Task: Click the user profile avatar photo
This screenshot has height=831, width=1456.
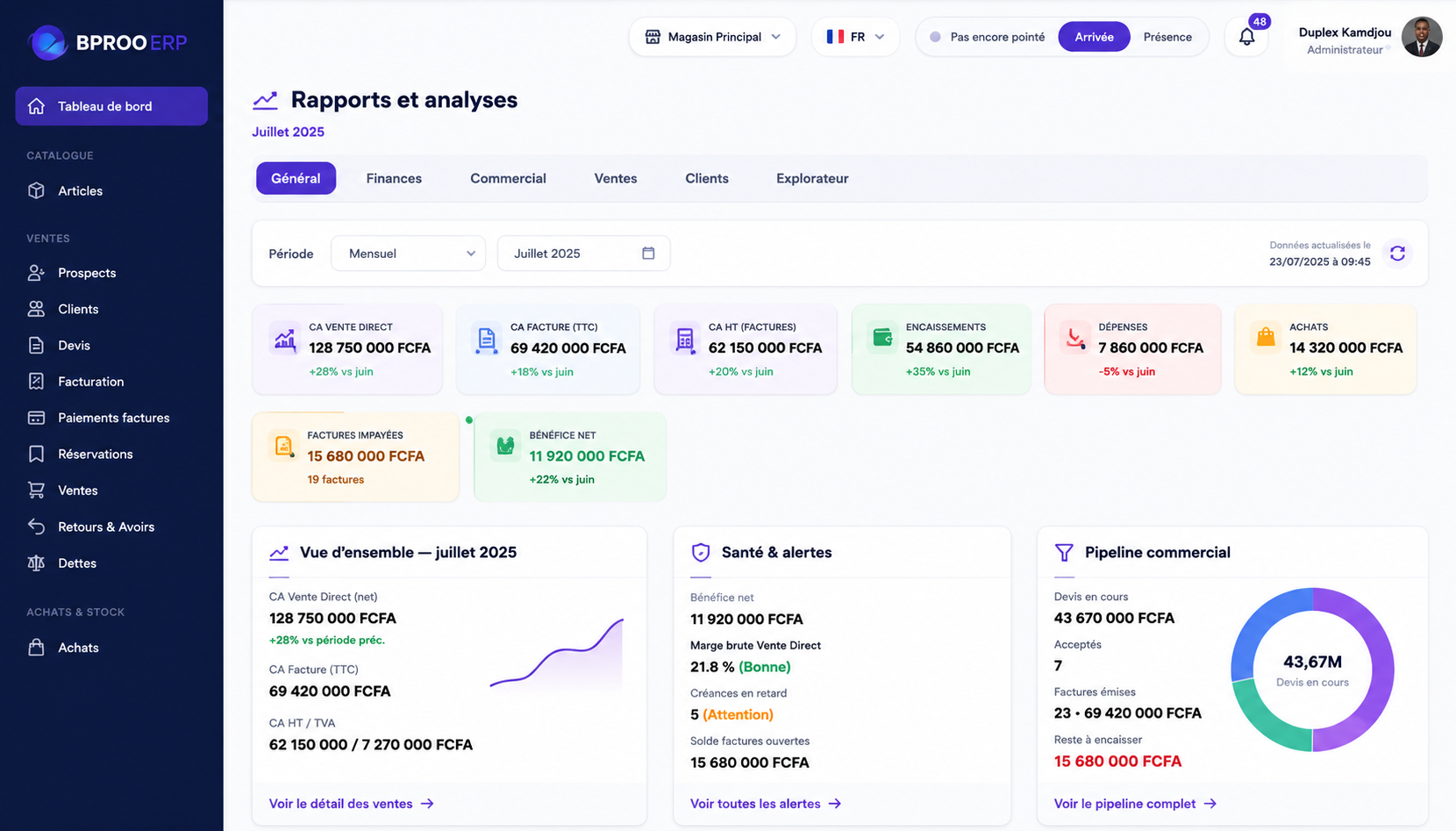Action: 1422,37
